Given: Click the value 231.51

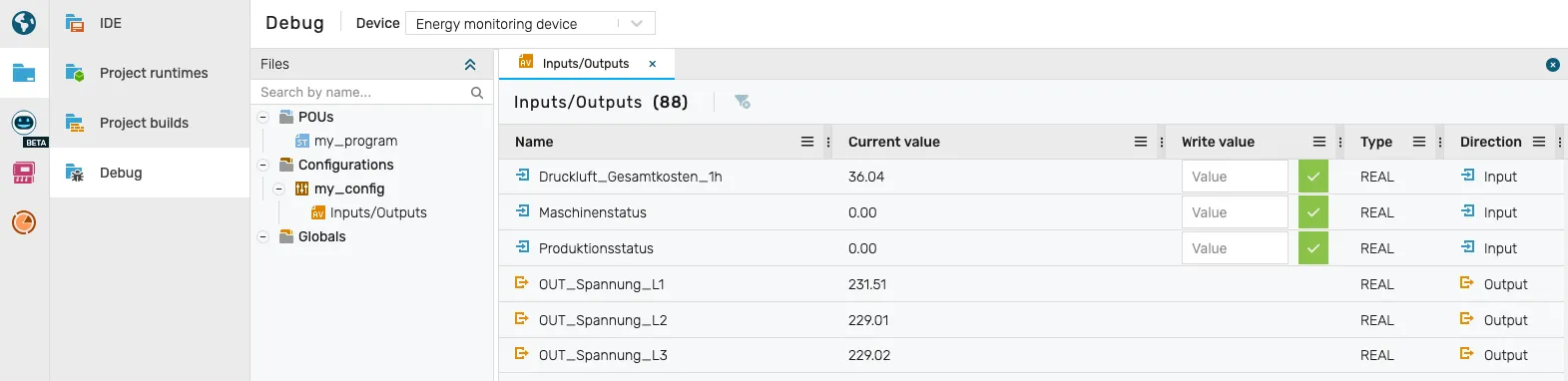Looking at the screenshot, I should point(867,284).
